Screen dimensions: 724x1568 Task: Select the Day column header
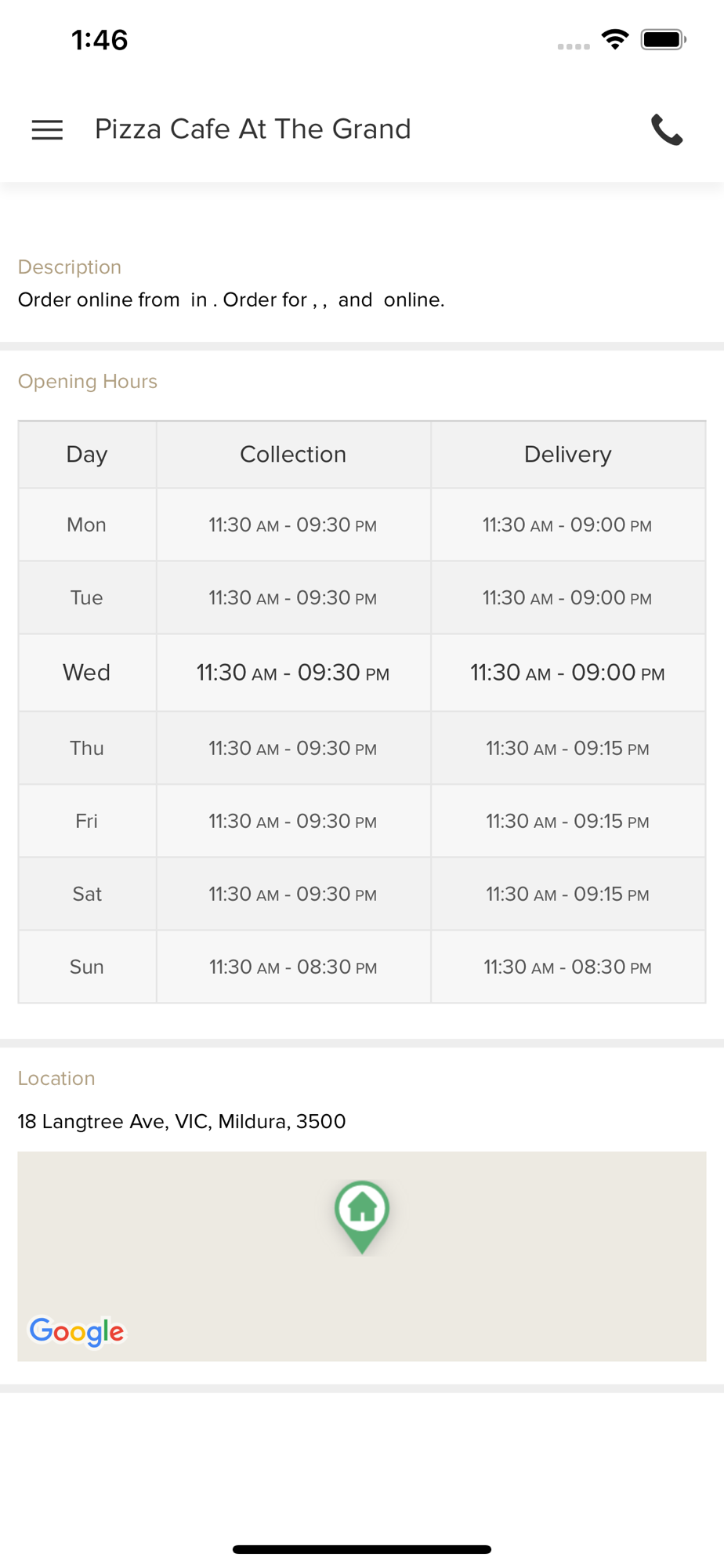tap(87, 454)
